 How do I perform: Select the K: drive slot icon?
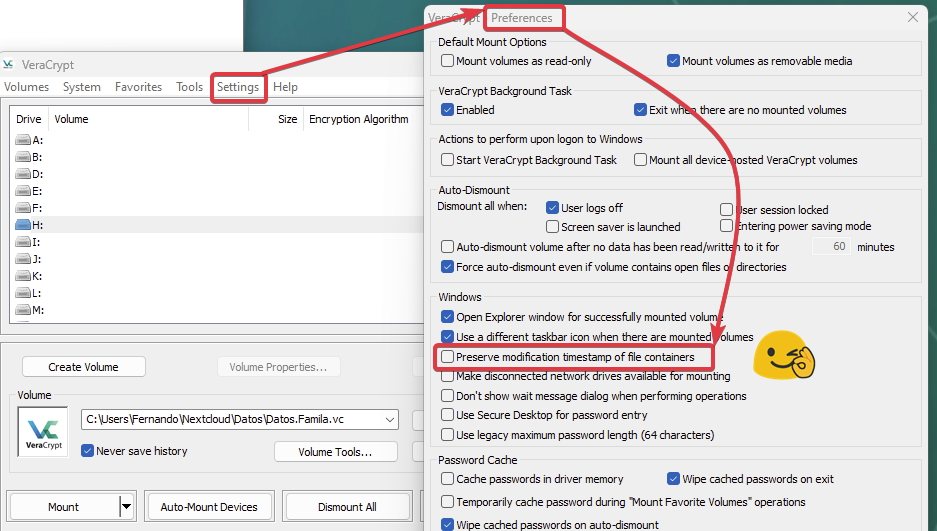24,276
